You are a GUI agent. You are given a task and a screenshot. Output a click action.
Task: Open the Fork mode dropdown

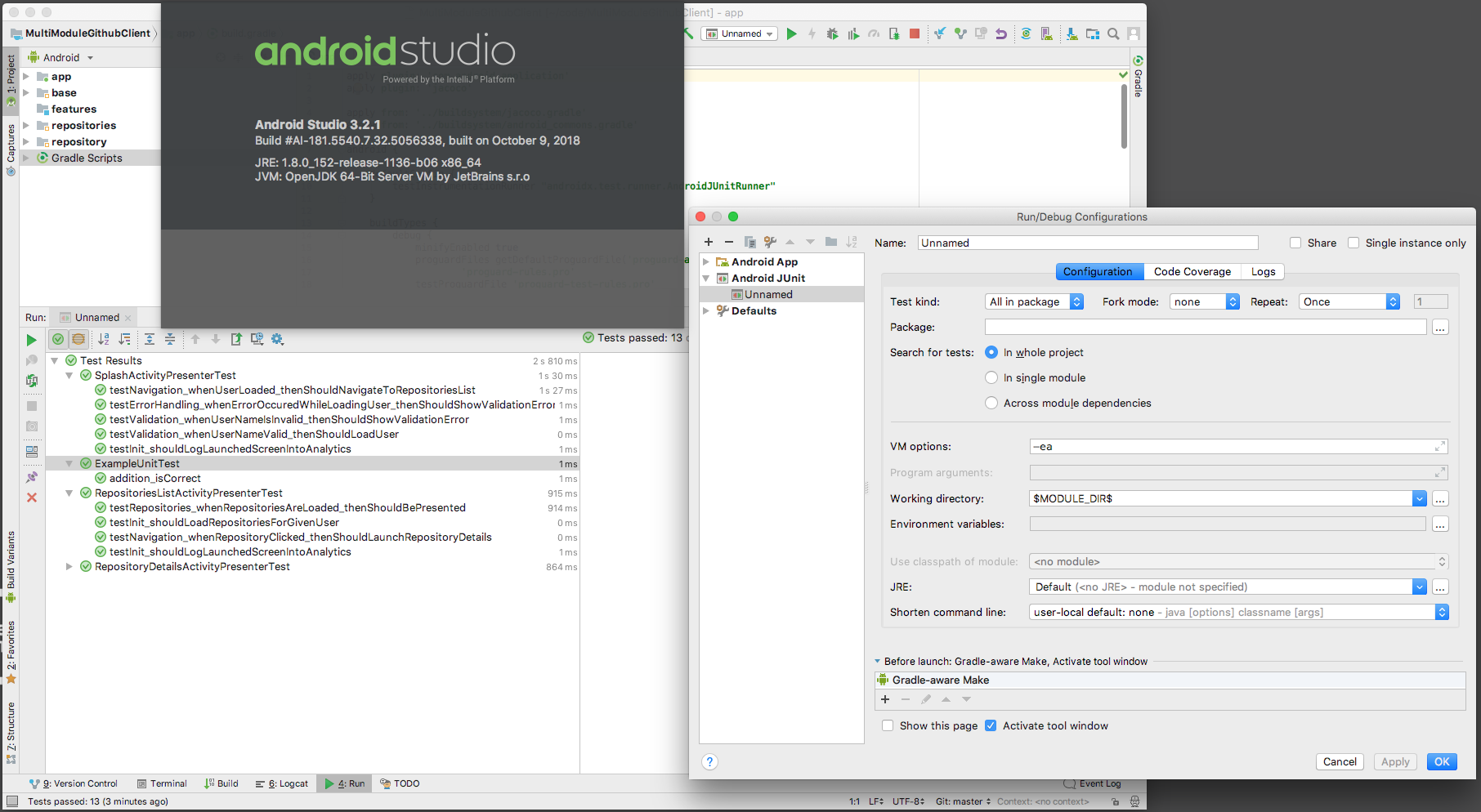click(x=1205, y=301)
